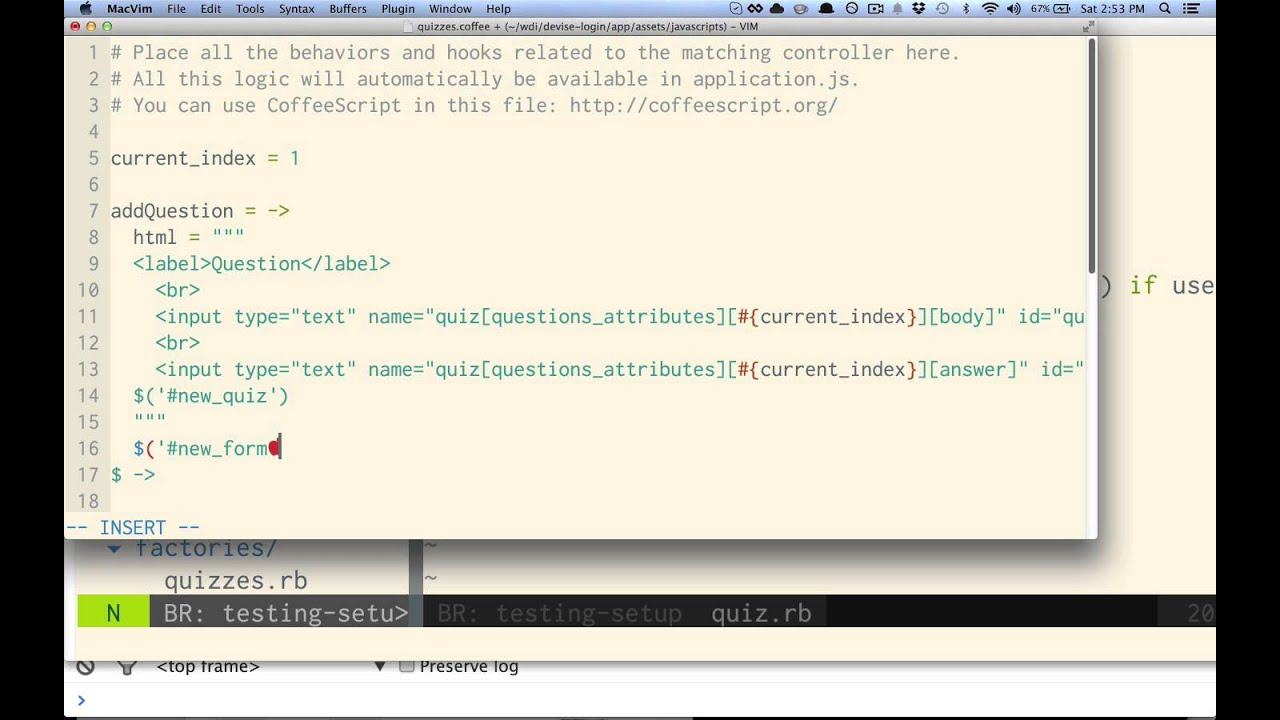Click the infinity-shaped menu bar icon
The image size is (1280, 720).
point(756,8)
